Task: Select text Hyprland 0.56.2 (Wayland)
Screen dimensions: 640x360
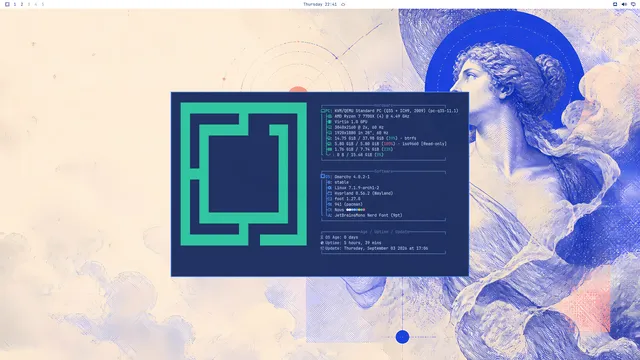Action: pyautogui.click(x=364, y=193)
